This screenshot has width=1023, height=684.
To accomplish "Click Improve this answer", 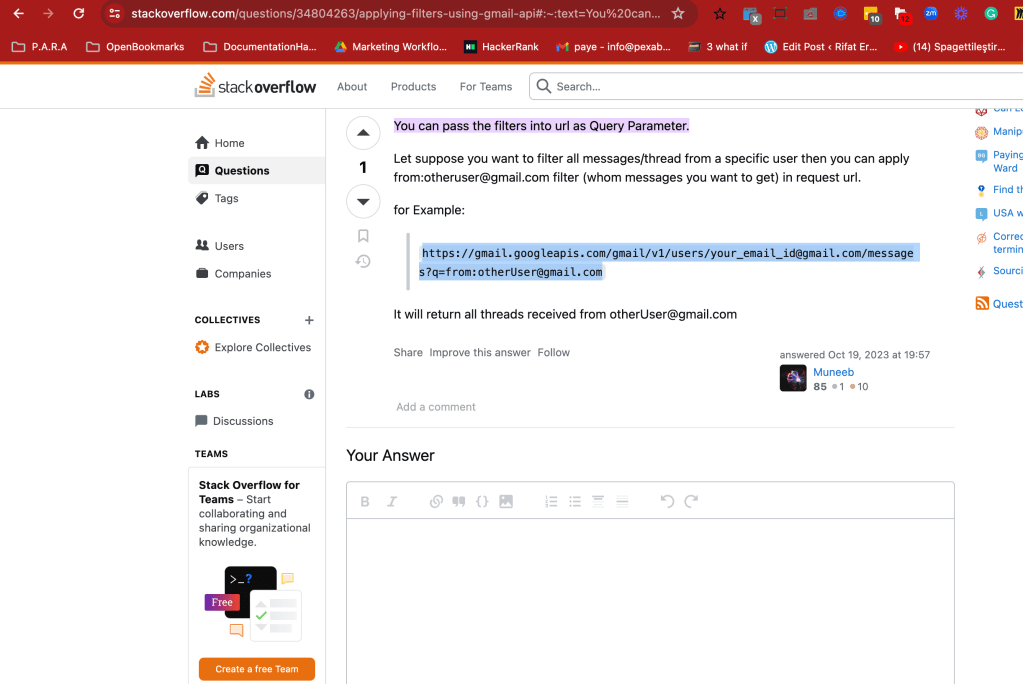I will coord(480,352).
